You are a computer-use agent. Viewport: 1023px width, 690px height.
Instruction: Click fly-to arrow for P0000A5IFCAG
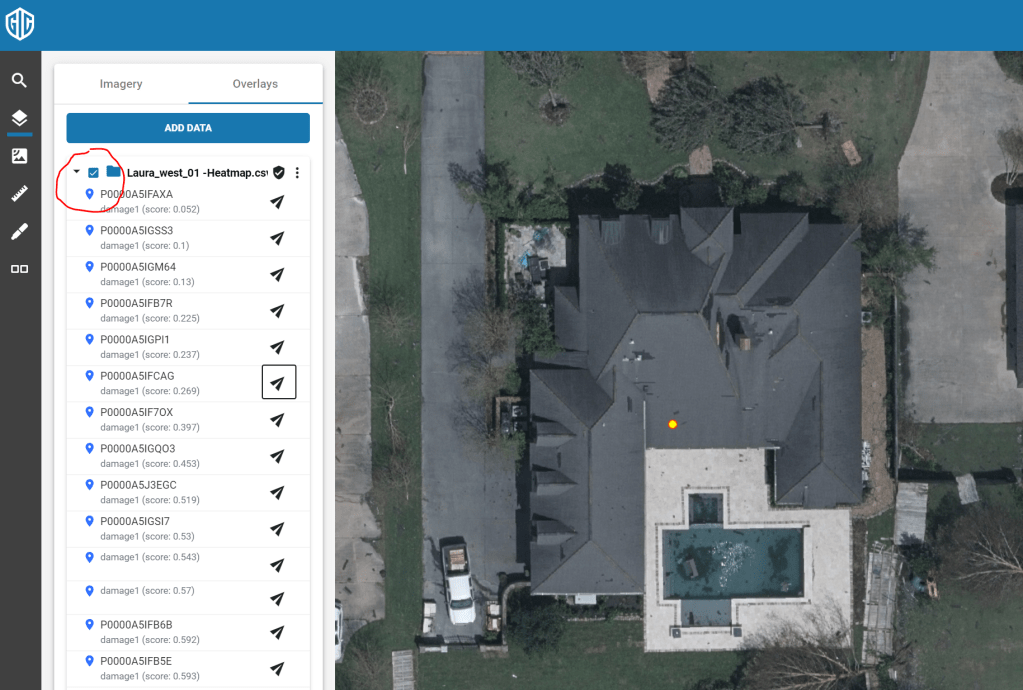tap(278, 383)
